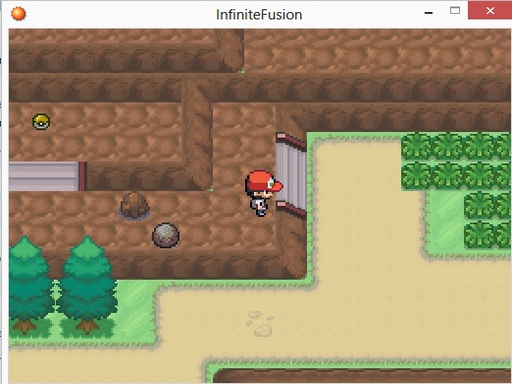Viewport: 512px width, 384px height.
Task: Click the yellow Poké Ball item on ledge
Action: pyautogui.click(x=41, y=122)
